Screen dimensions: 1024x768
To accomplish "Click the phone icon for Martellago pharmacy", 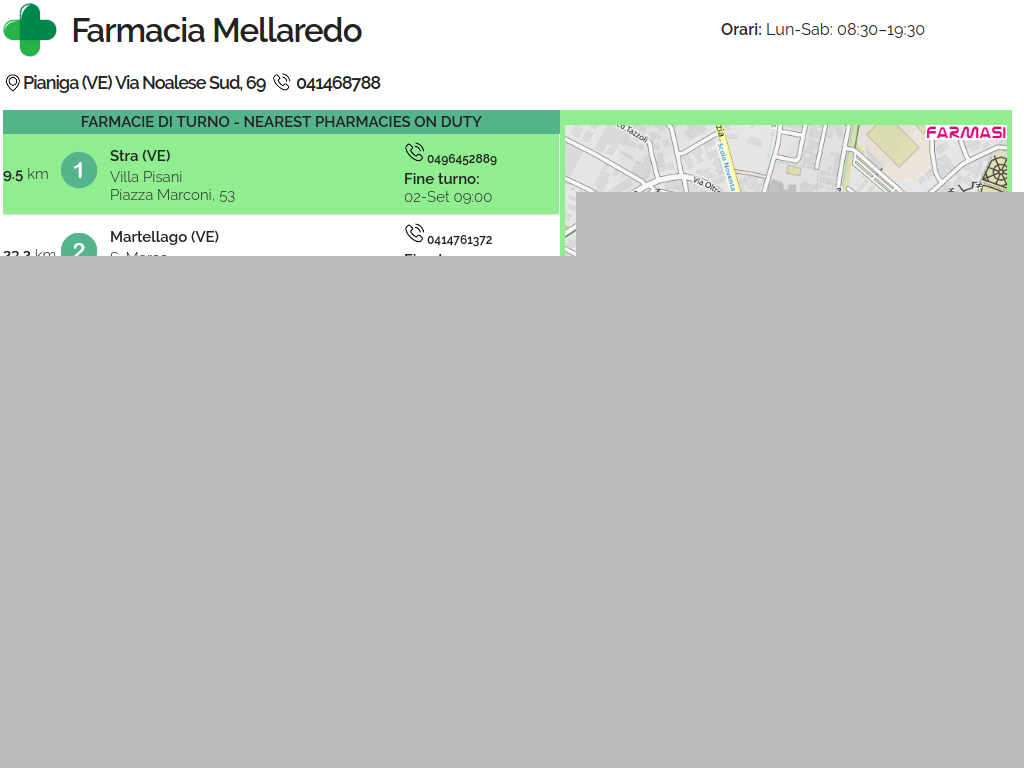I will [x=414, y=233].
